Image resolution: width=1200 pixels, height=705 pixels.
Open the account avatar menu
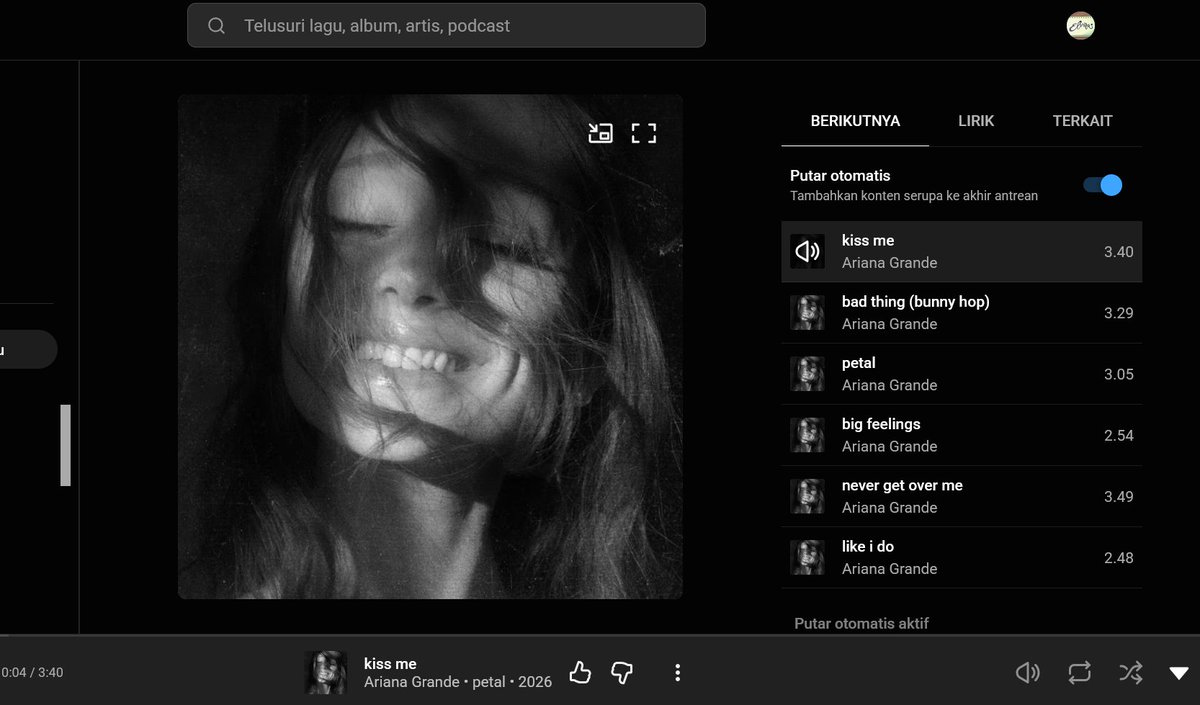pos(1081,26)
